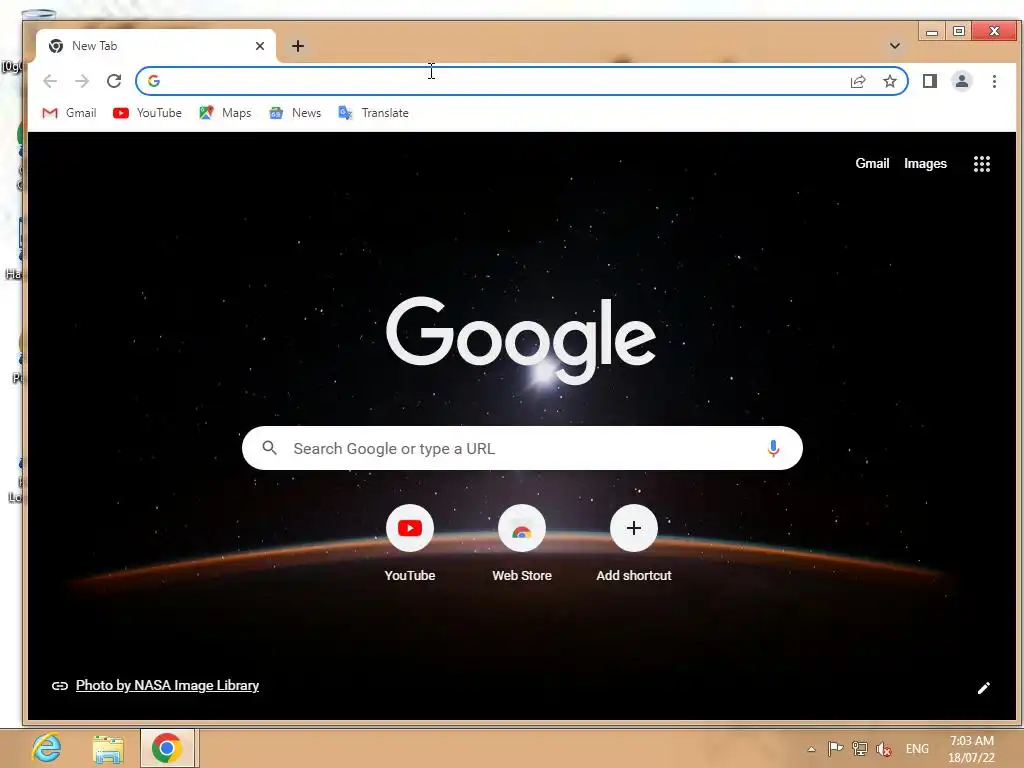
Task: Select the New Tab tab
Action: [155, 46]
